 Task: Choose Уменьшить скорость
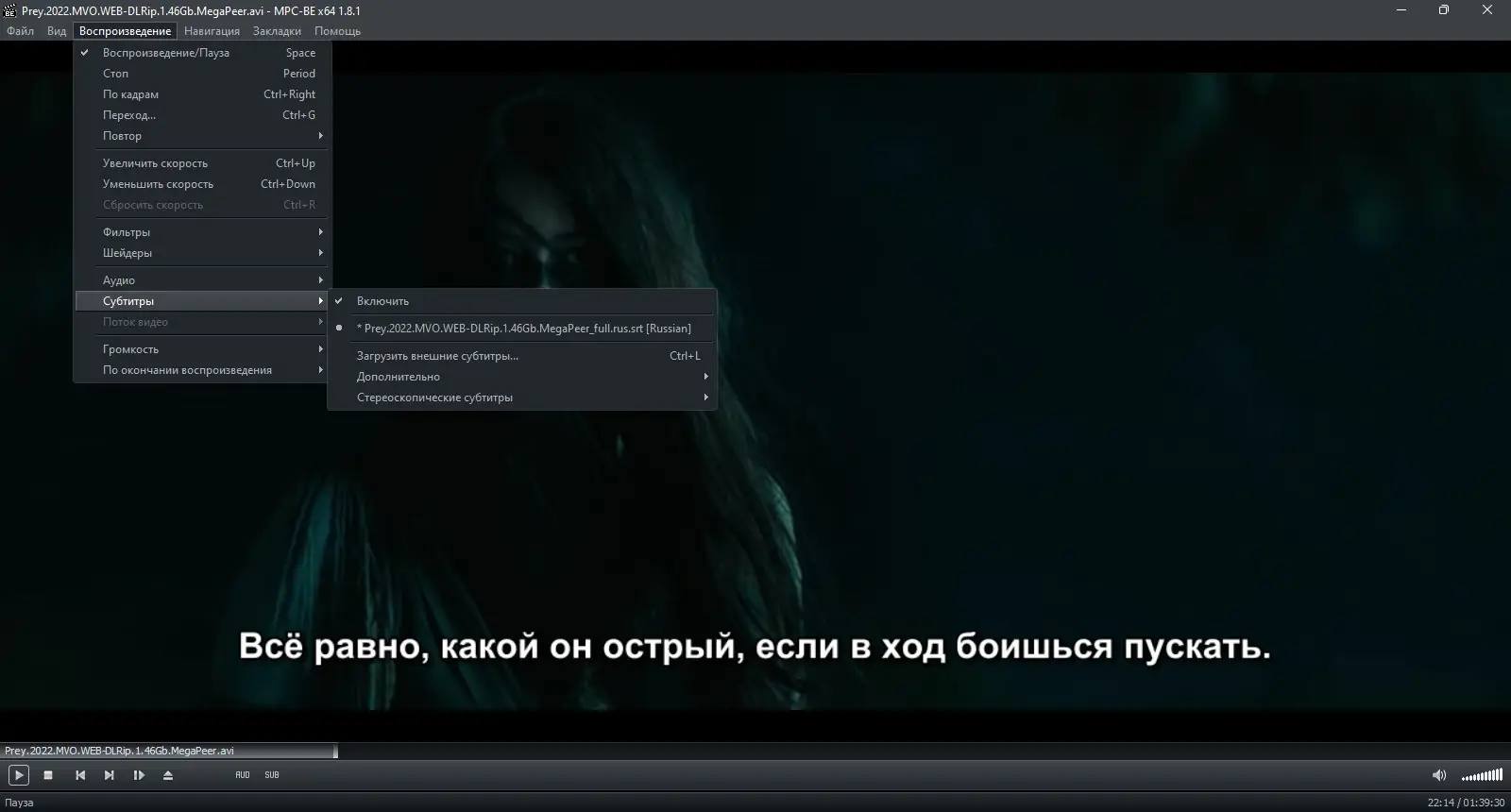click(202, 184)
